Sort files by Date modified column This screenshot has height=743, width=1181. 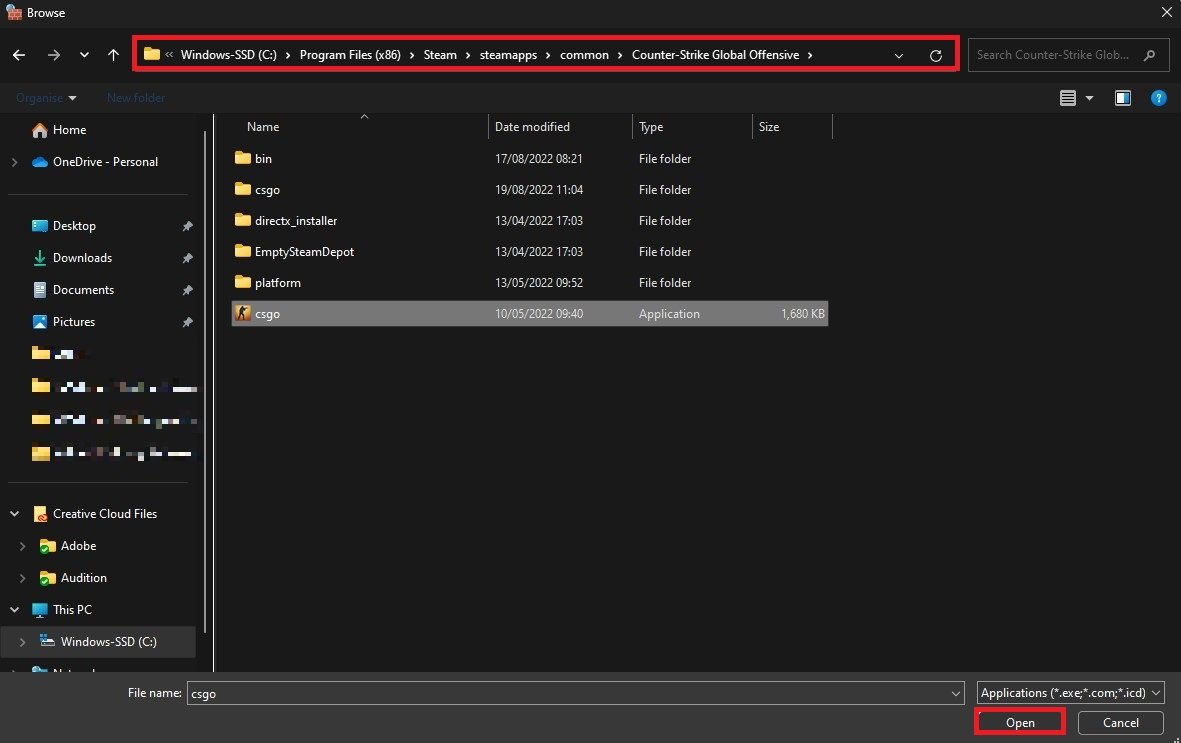coord(532,127)
